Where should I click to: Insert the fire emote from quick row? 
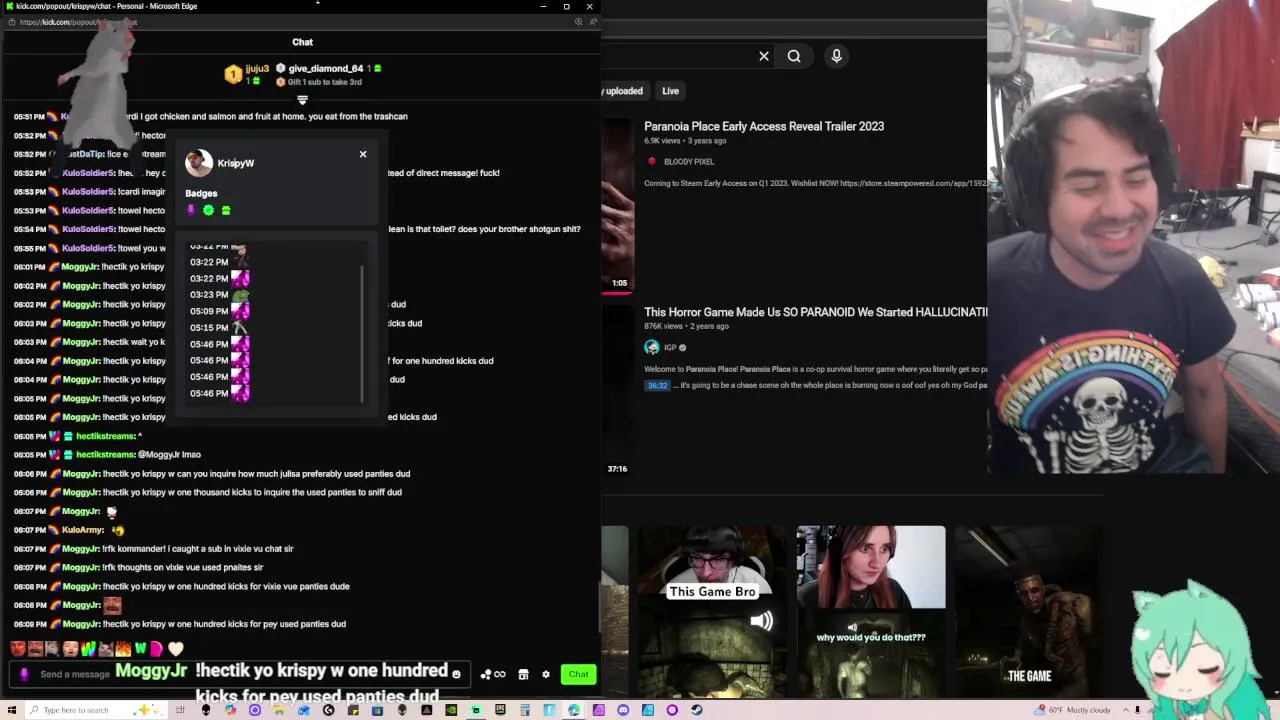click(x=123, y=649)
